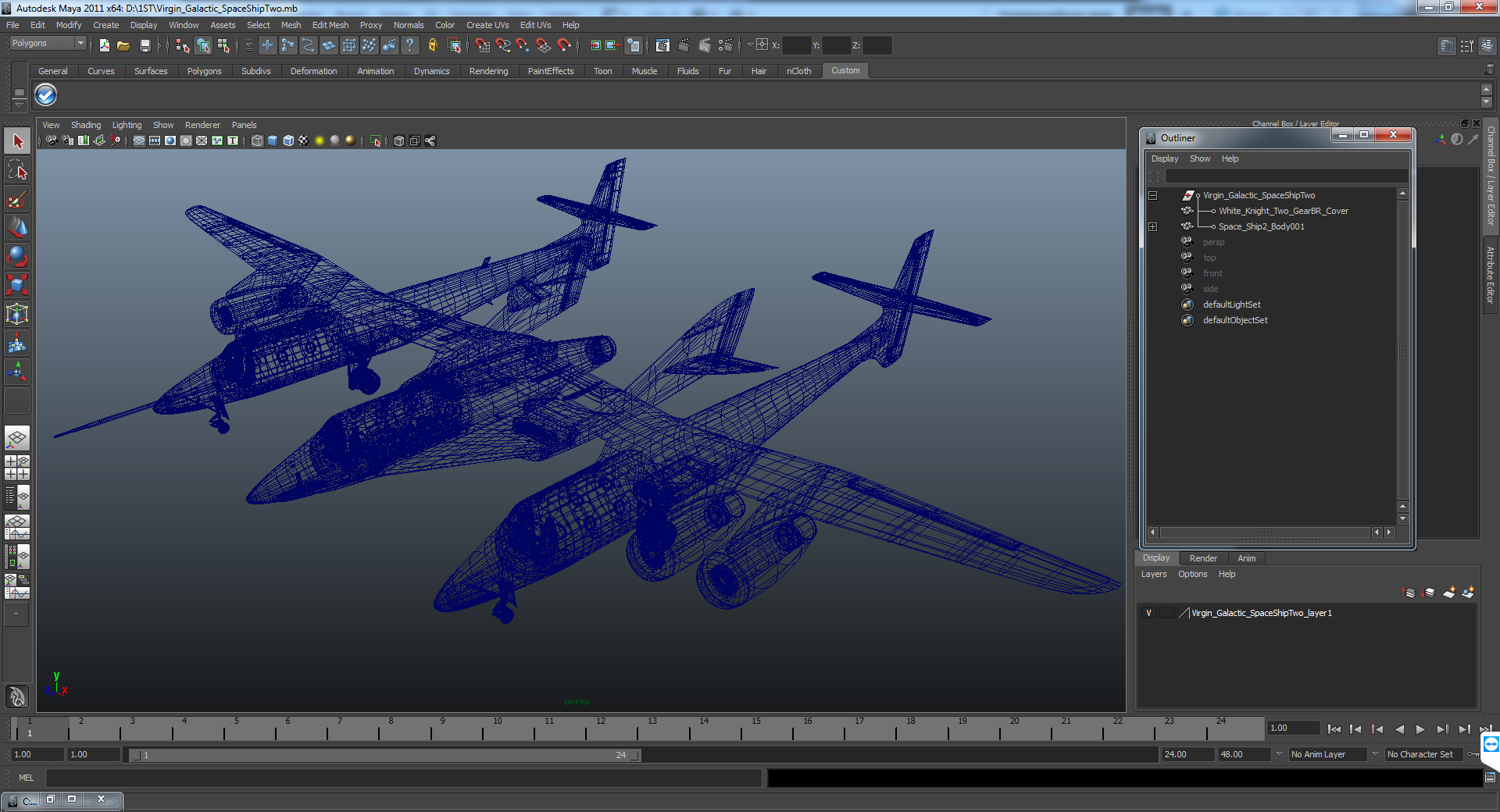Viewport: 1500px width, 812px height.
Task: Toggle lock current selection padlock
Action: click(x=432, y=45)
